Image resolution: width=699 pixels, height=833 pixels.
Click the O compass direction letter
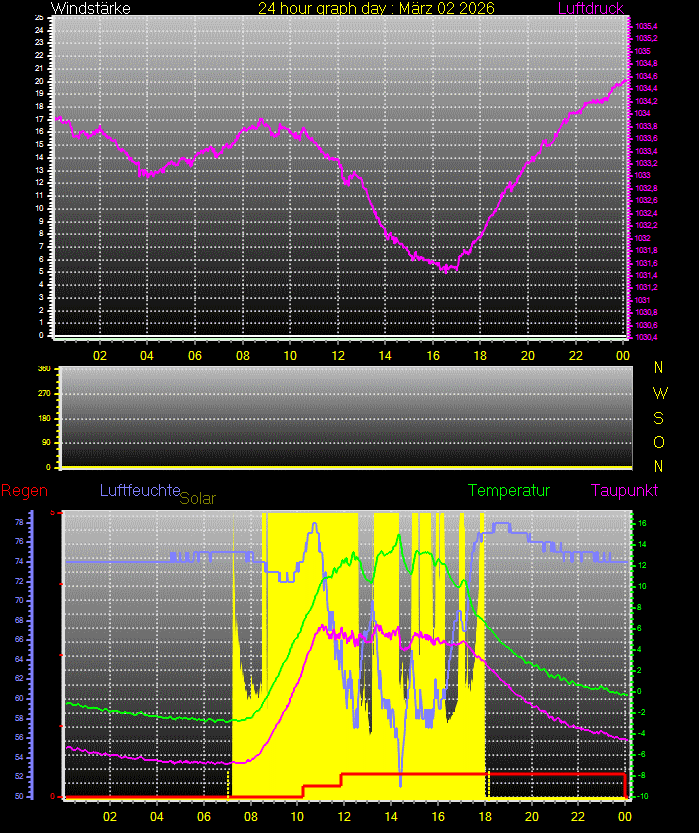pos(658,442)
